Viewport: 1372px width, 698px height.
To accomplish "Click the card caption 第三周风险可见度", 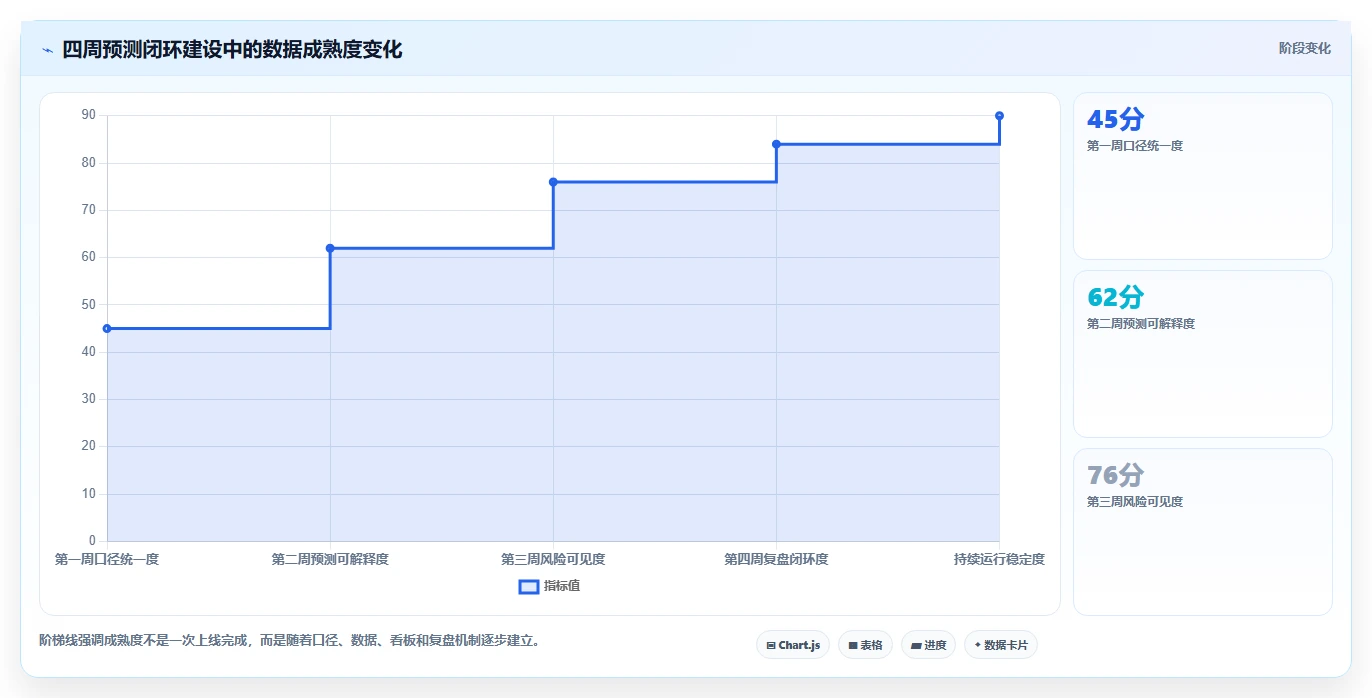I will click(1135, 502).
